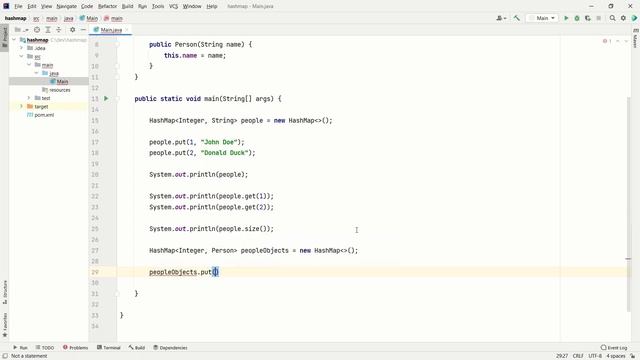Close the Main.java editor tab
640x360 pixels.
point(127,30)
